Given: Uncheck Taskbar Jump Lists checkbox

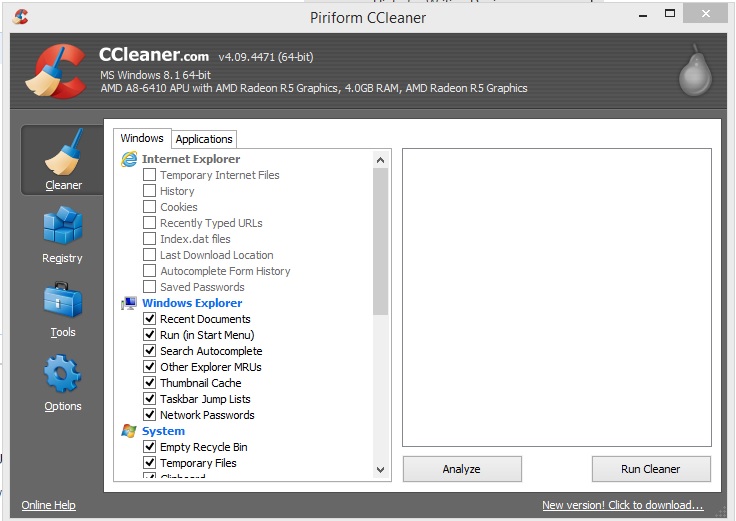Looking at the screenshot, I should pyautogui.click(x=149, y=398).
